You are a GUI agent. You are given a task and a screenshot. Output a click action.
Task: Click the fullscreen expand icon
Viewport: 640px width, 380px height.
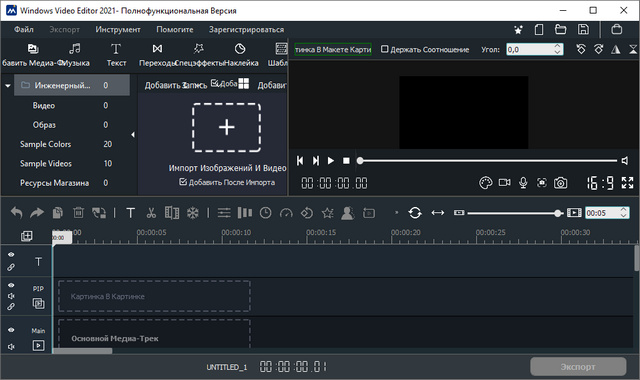[x=627, y=182]
